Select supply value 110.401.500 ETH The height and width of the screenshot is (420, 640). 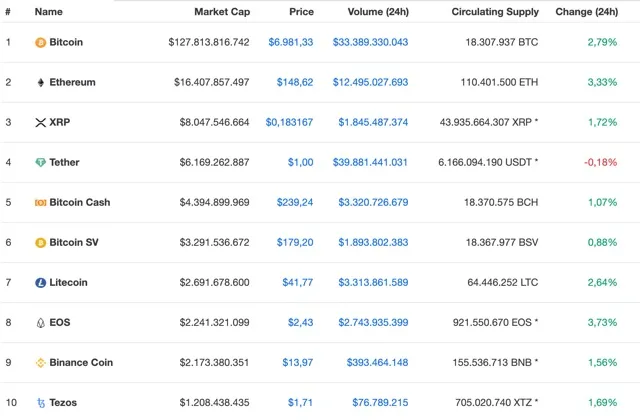(x=500, y=82)
